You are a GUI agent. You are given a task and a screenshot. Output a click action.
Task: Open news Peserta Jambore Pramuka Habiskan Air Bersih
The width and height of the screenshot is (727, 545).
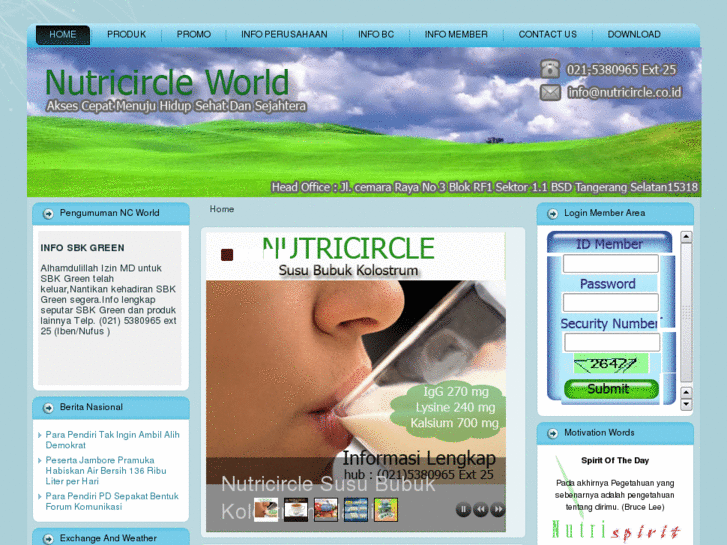[x=106, y=471]
